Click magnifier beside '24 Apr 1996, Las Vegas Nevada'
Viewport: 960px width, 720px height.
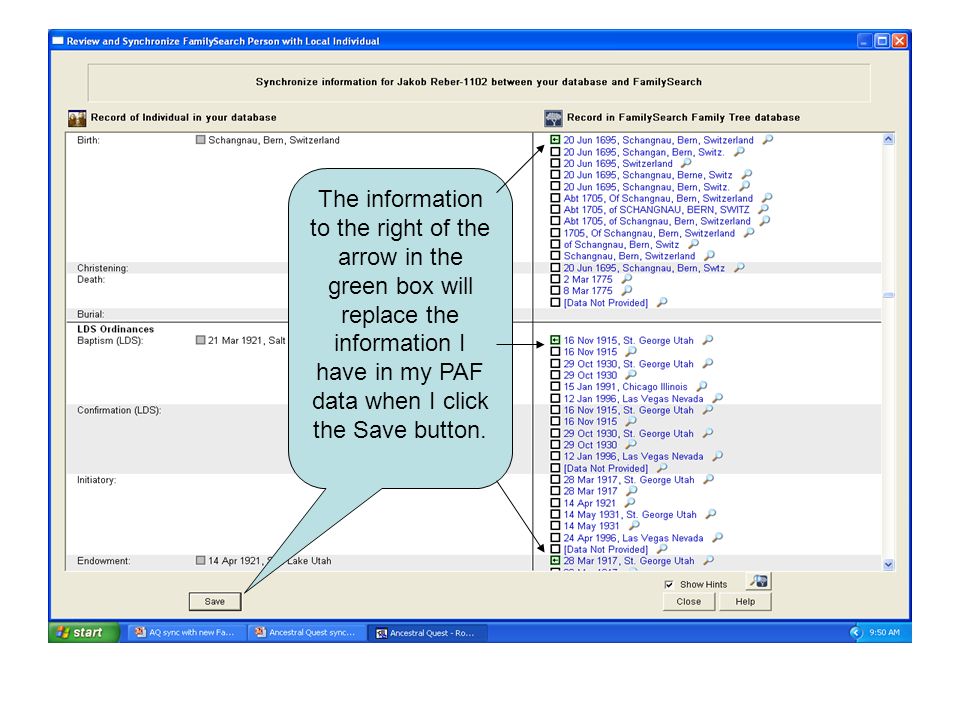718,538
